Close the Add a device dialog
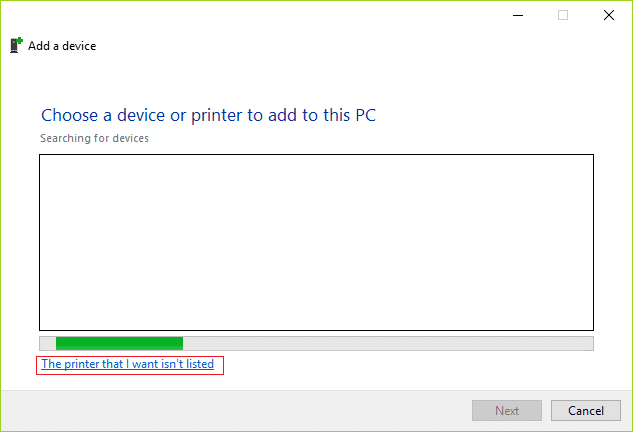Image resolution: width=633 pixels, height=432 pixels. point(608,15)
